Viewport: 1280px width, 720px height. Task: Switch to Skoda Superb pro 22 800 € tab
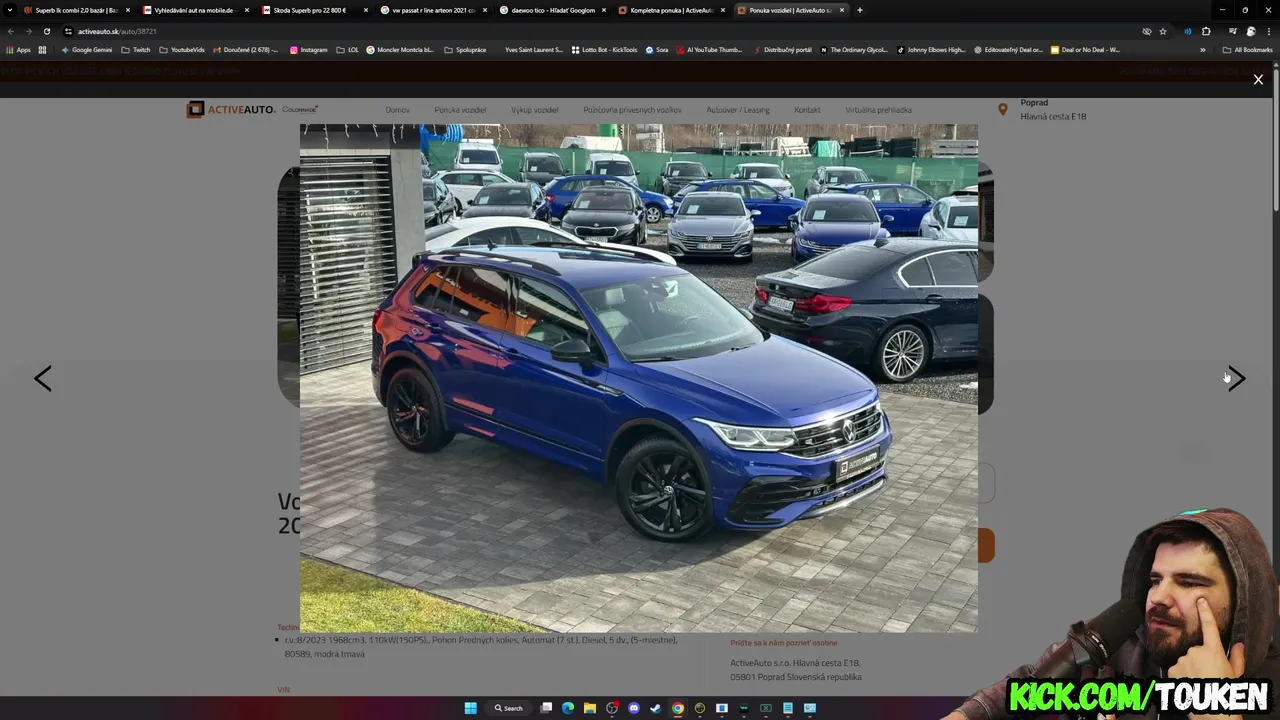coord(314,10)
